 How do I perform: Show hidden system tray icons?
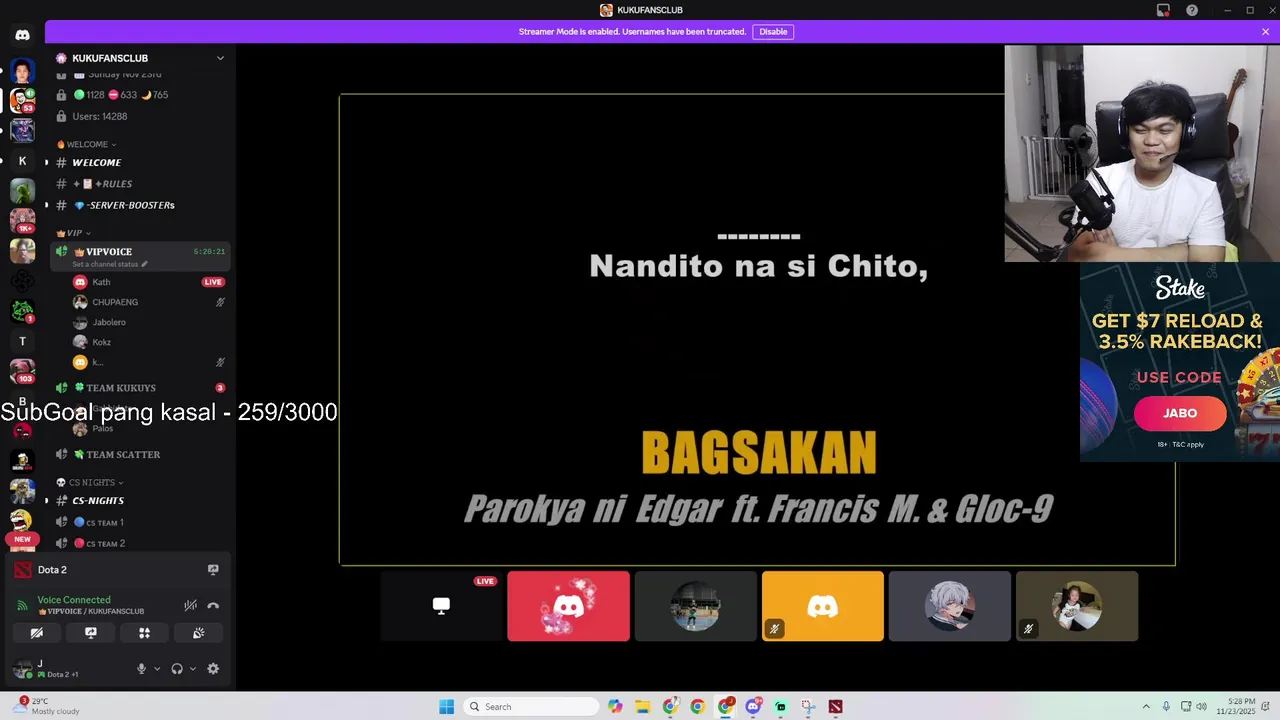point(1146,707)
